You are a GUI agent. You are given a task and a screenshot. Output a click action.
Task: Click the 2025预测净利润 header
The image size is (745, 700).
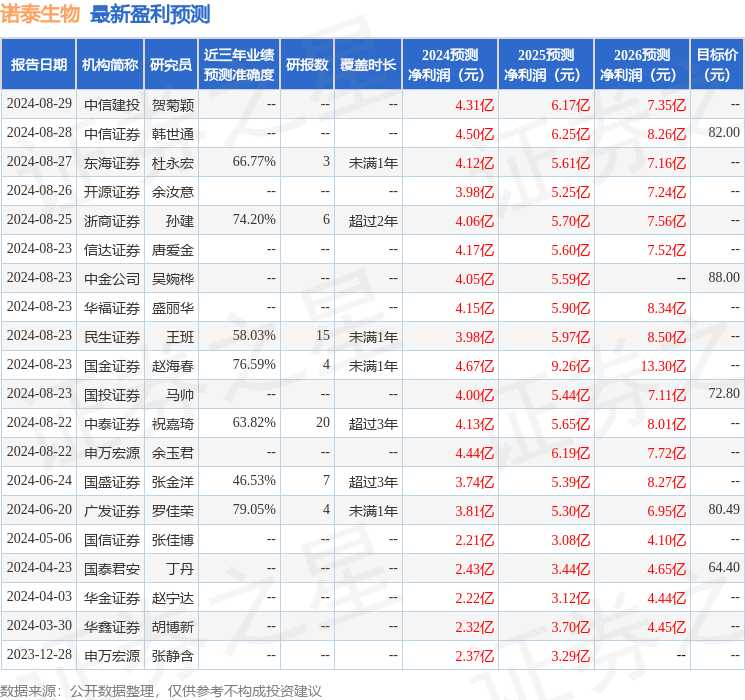[x=546, y=65]
